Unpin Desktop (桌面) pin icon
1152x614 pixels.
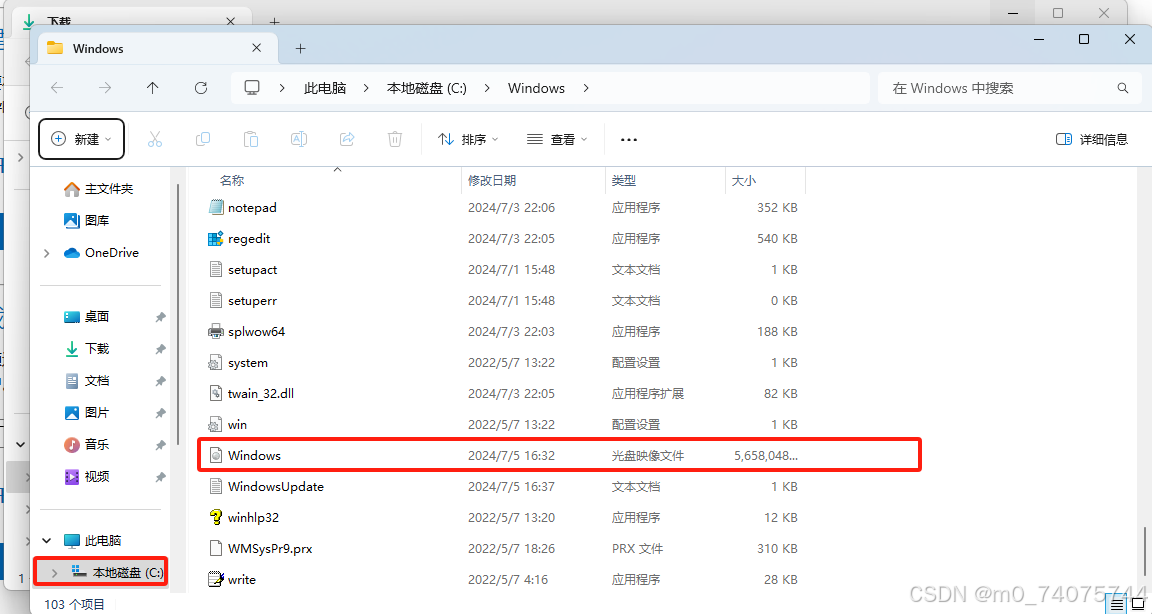[160, 317]
